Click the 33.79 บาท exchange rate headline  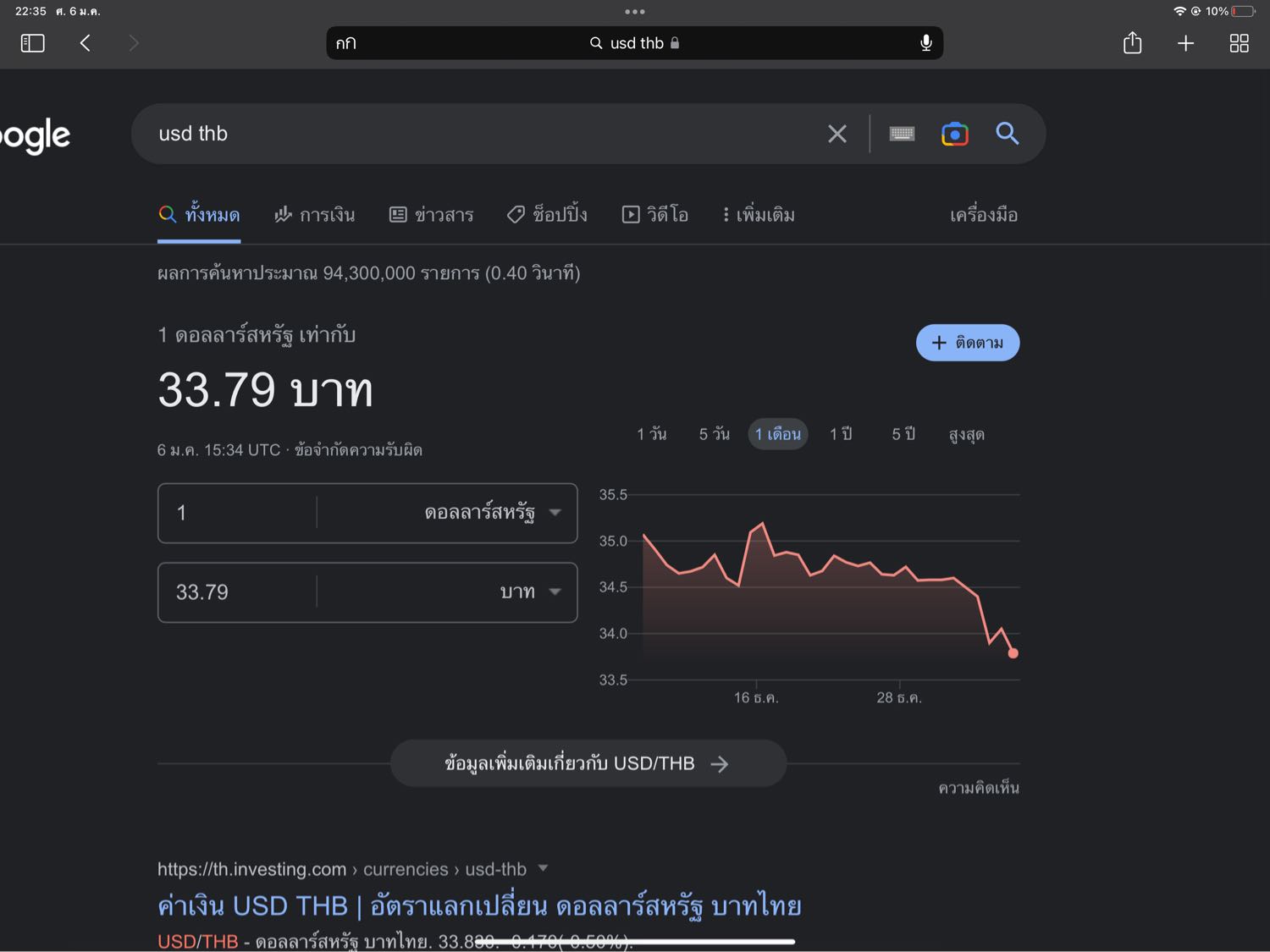click(265, 390)
